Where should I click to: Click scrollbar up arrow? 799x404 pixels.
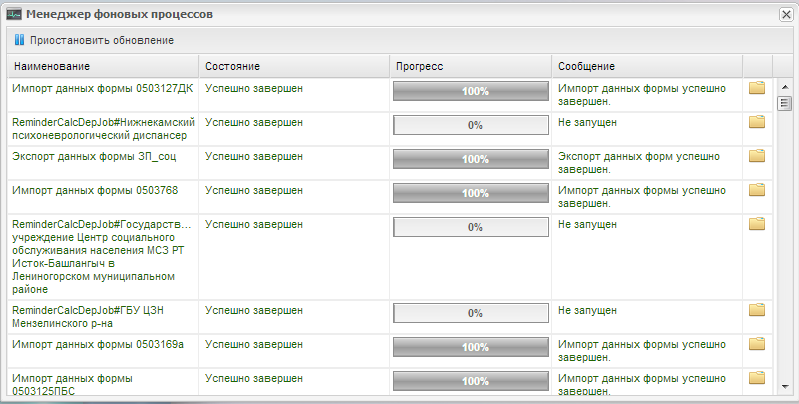click(x=785, y=87)
